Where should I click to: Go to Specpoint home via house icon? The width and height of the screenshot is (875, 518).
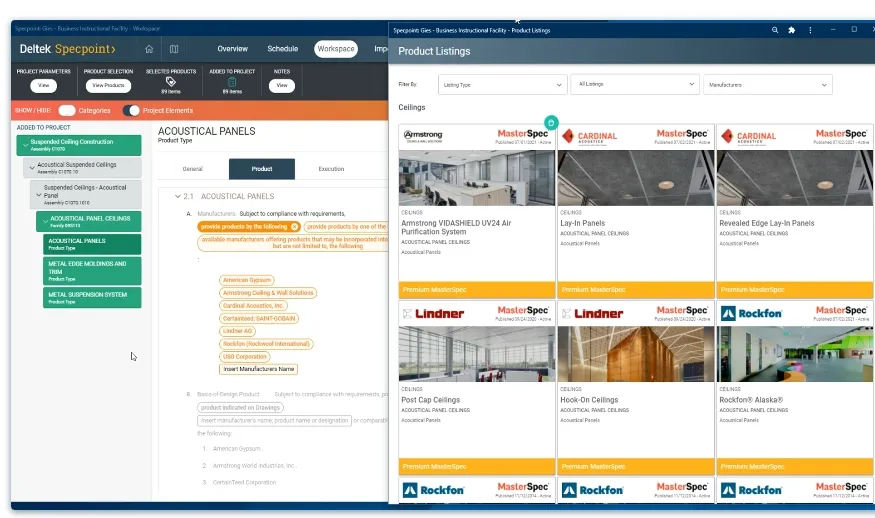coord(149,49)
